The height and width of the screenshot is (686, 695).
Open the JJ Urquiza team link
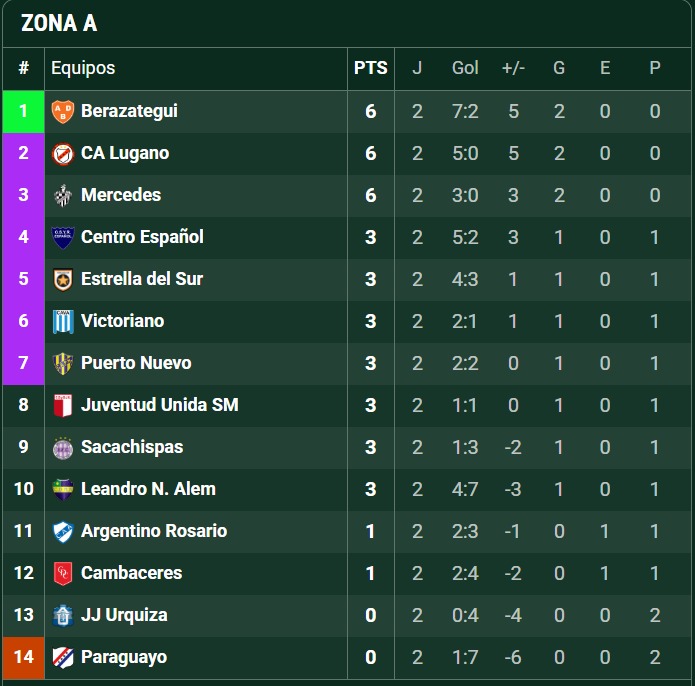(124, 615)
